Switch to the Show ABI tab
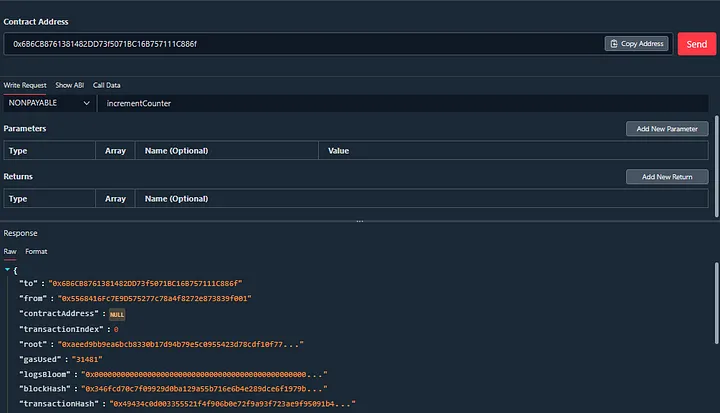This screenshot has width=720, height=413. [70, 85]
